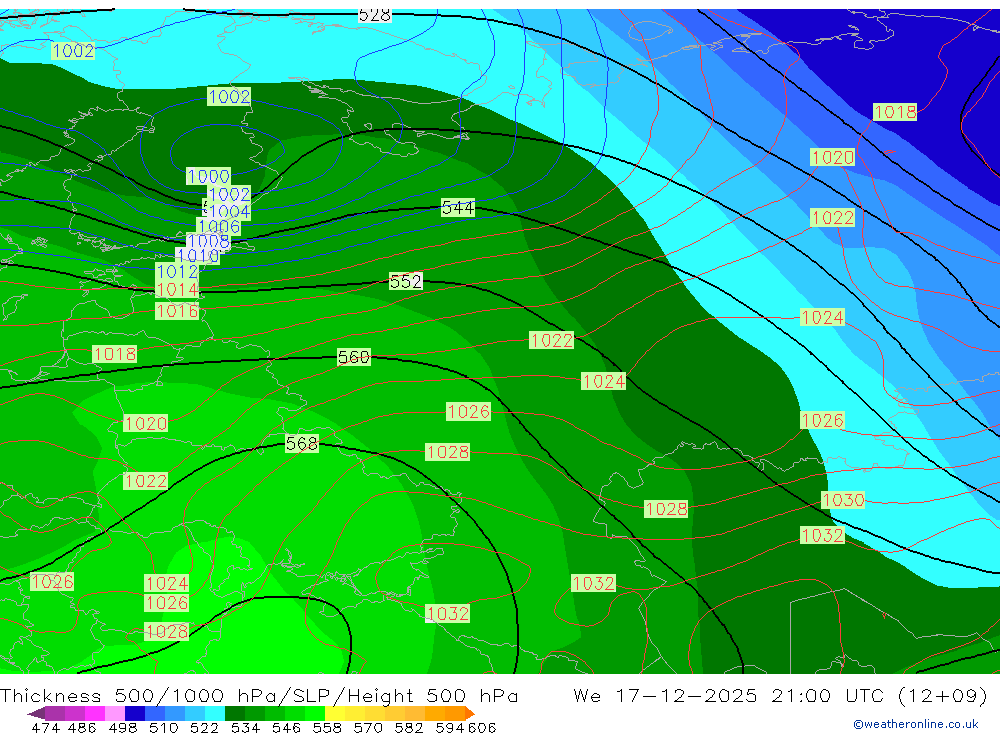Select the blue 1010 isobar label
This screenshot has height=733, width=1000.
tap(198, 256)
